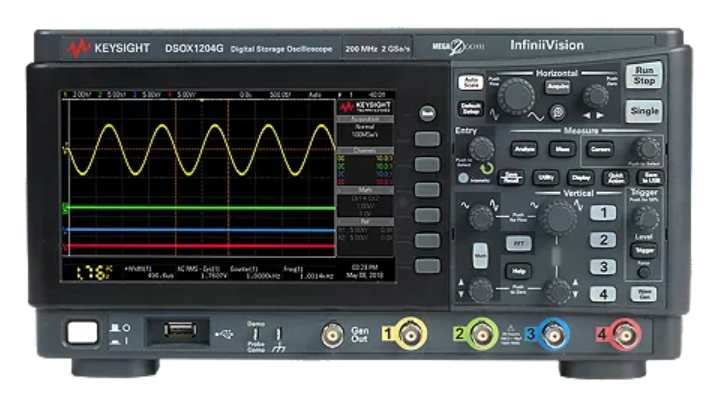The width and height of the screenshot is (720, 408).
Task: Arm a Single acquisition
Action: [644, 111]
